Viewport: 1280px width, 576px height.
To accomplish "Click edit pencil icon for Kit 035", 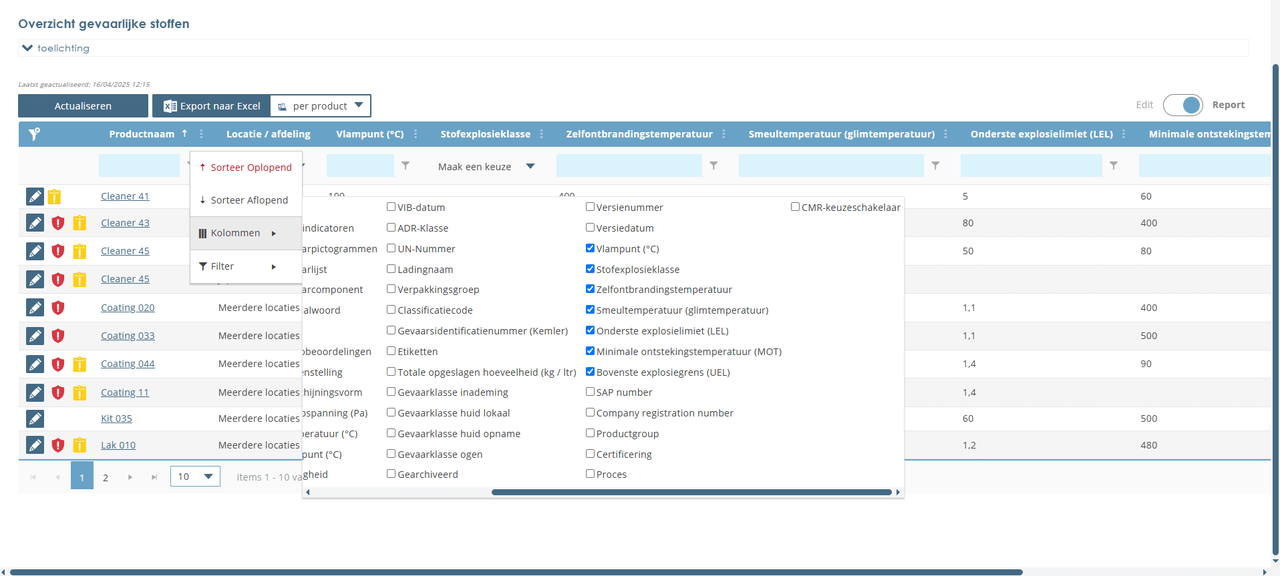I will tap(35, 418).
